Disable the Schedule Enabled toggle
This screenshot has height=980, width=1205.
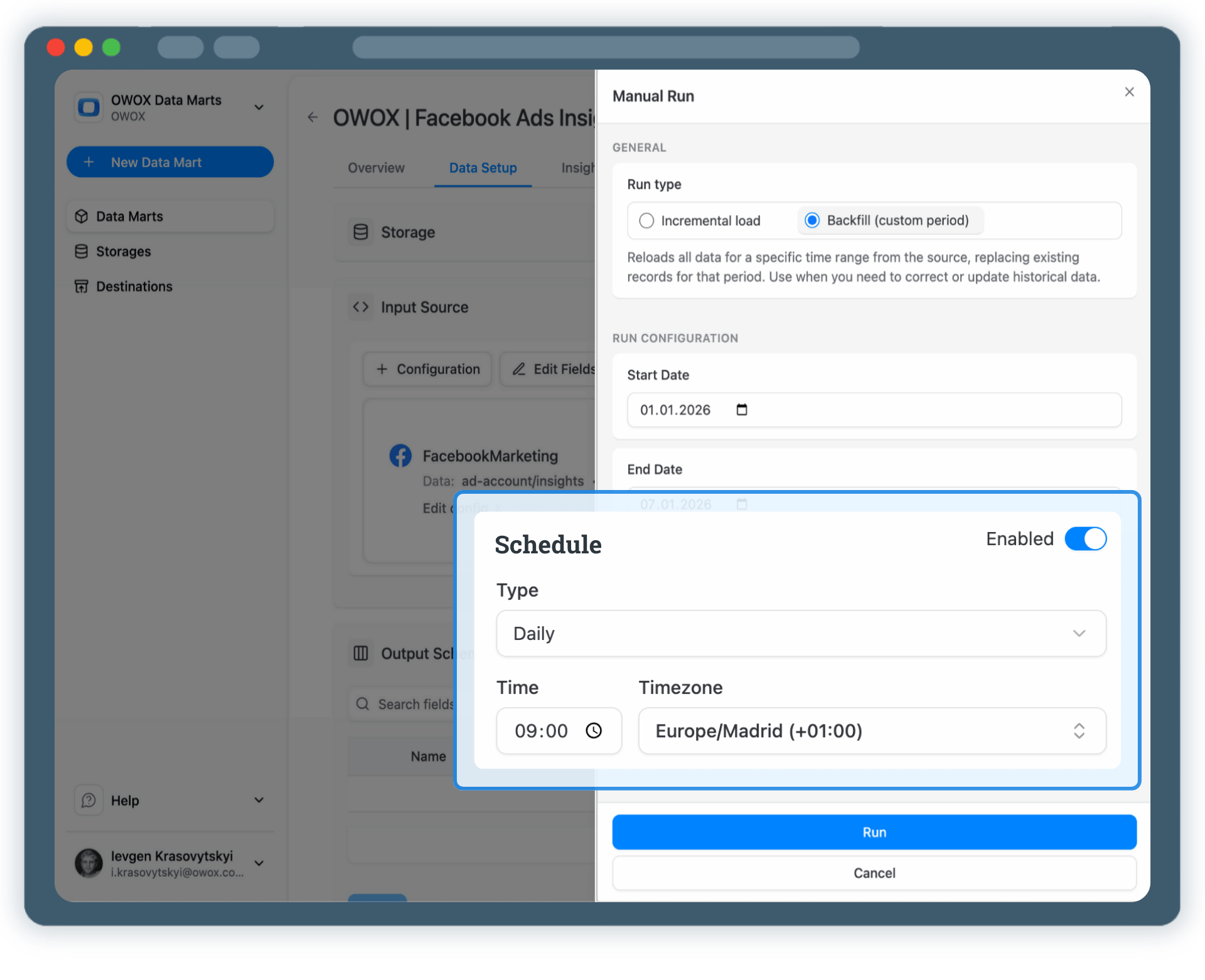(x=1085, y=538)
